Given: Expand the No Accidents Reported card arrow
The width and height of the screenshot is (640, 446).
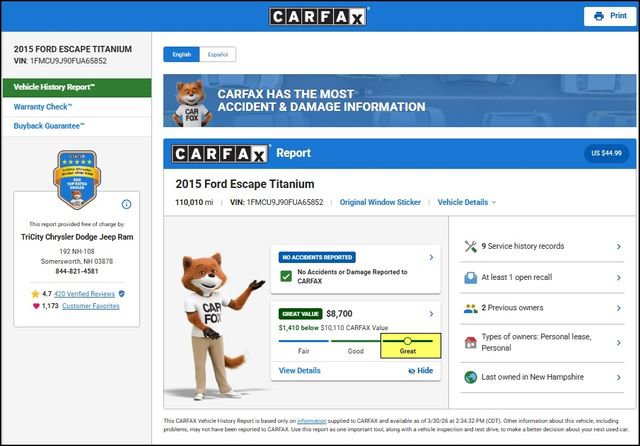Looking at the screenshot, I should tap(431, 258).
